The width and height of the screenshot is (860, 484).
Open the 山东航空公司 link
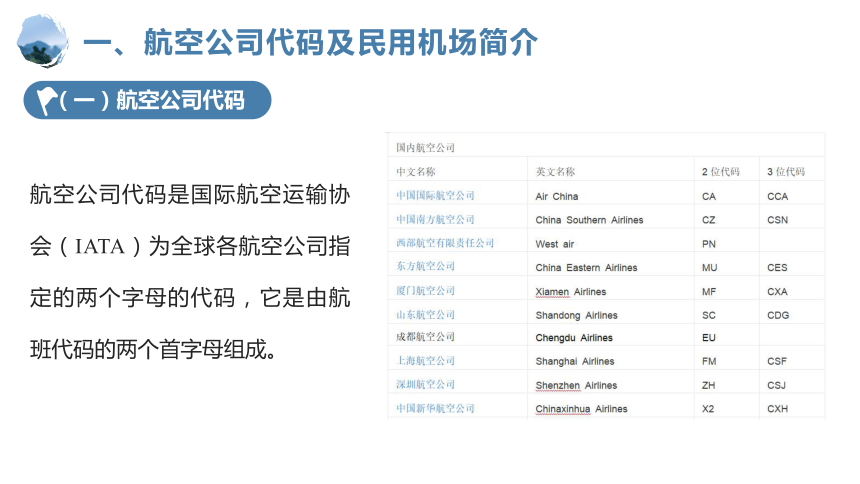tap(425, 315)
